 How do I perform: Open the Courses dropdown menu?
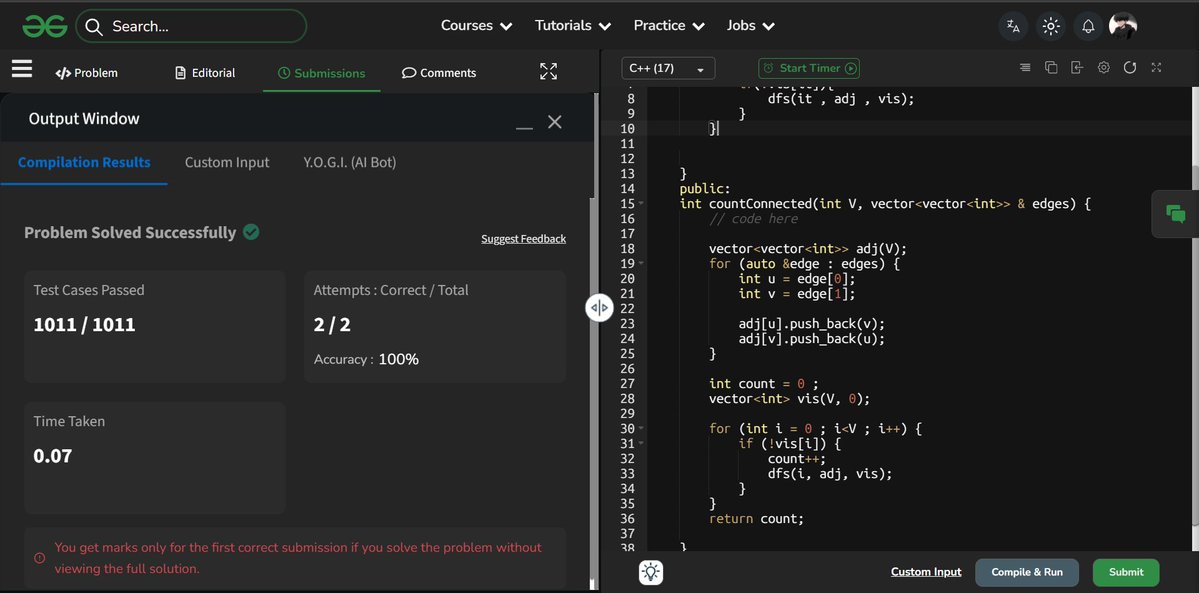click(x=476, y=26)
